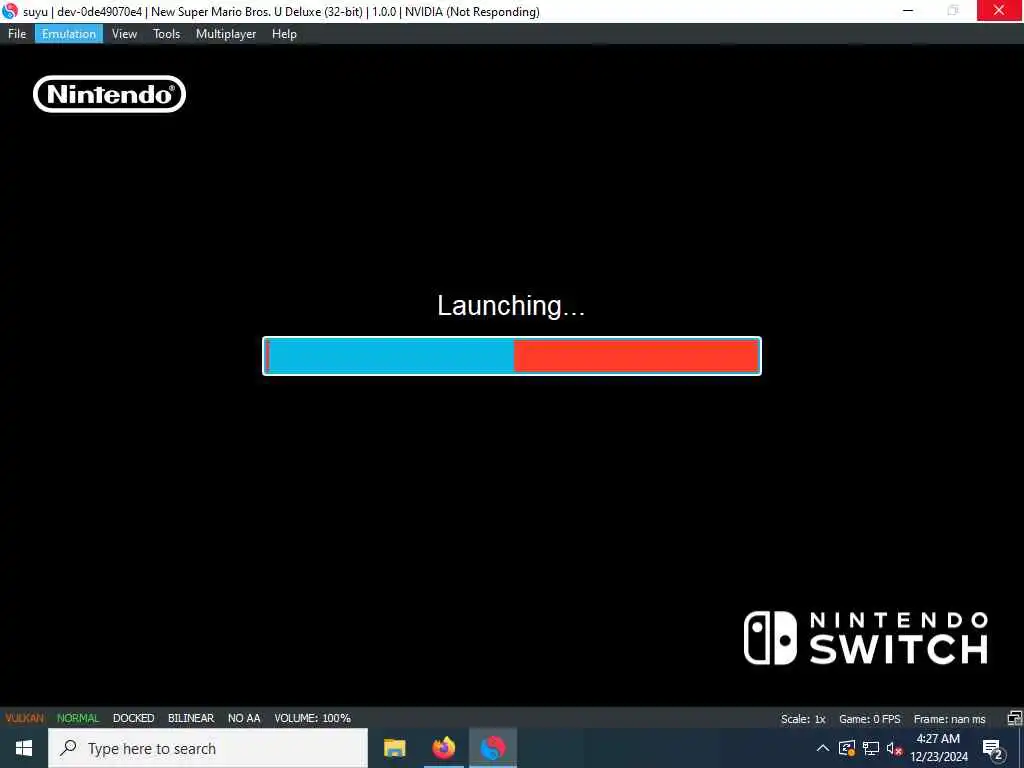Viewport: 1024px width, 768px height.
Task: Click the muted volume tray icon
Action: point(894,748)
